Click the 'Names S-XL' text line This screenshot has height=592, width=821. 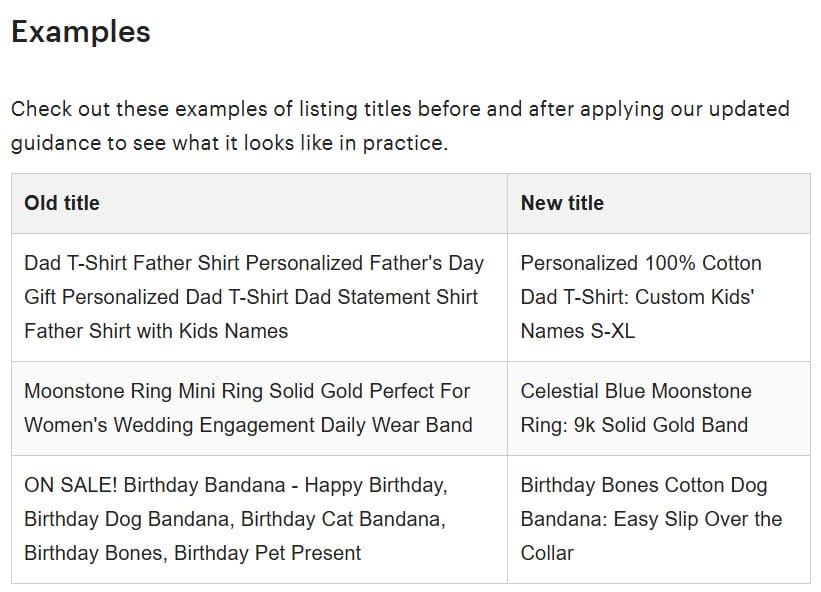578,331
